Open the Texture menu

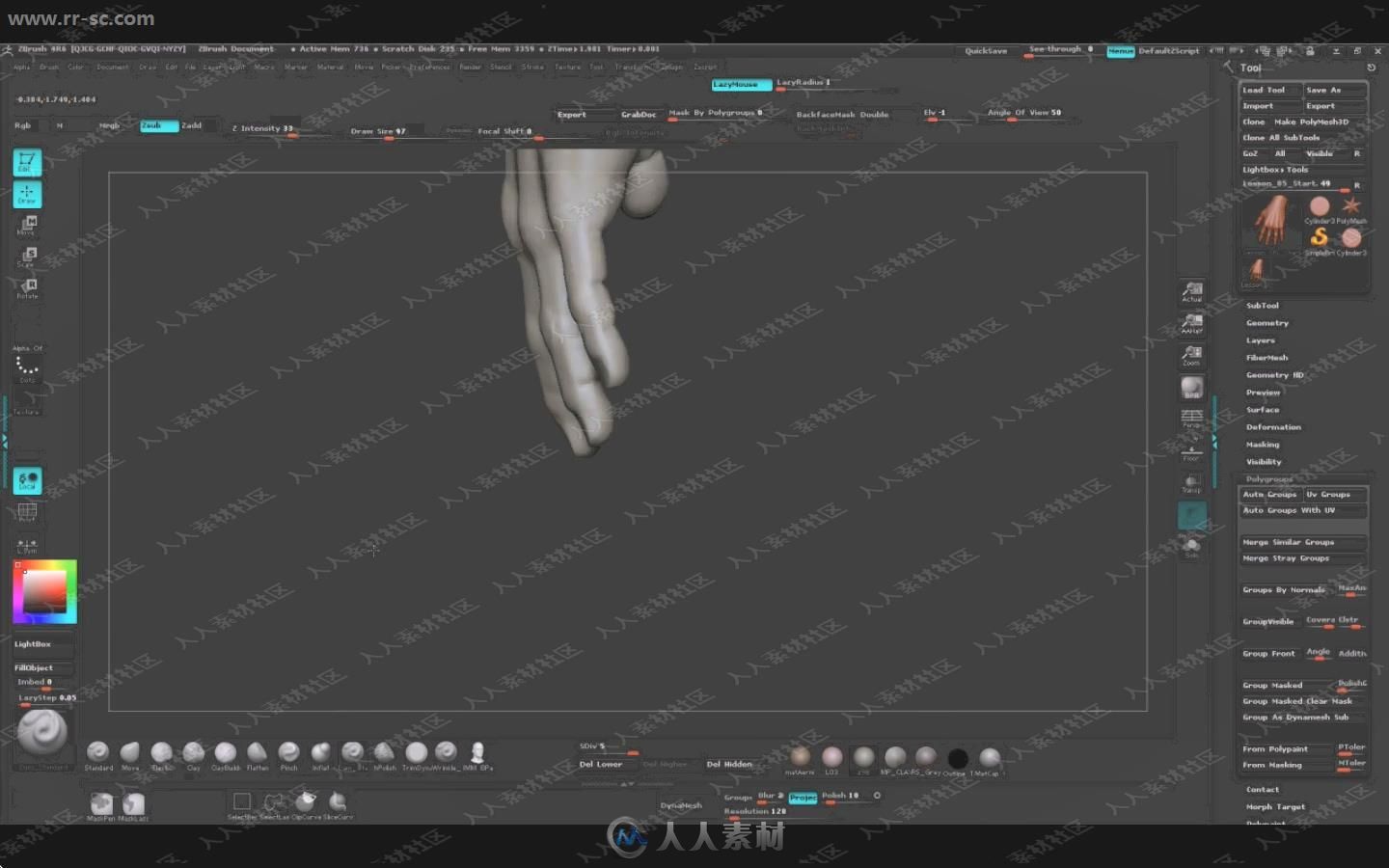[x=567, y=68]
